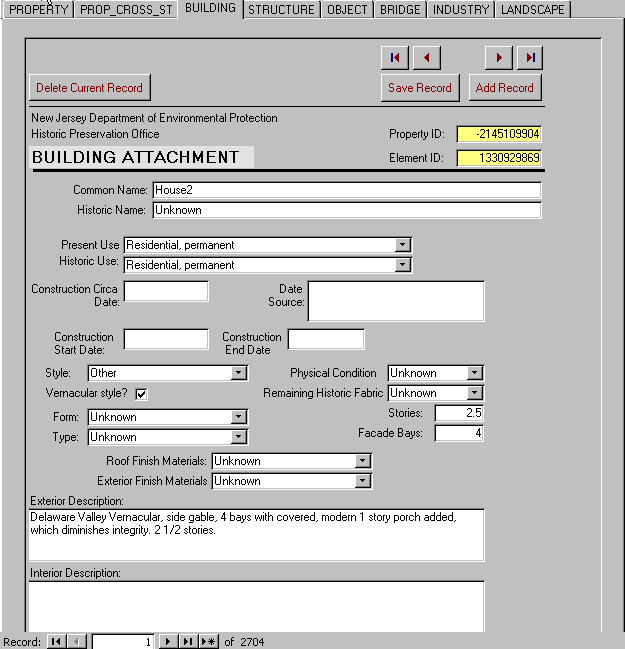Open the BRIDGE tab
The width and height of the screenshot is (625, 649).
pyautogui.click(x=400, y=10)
